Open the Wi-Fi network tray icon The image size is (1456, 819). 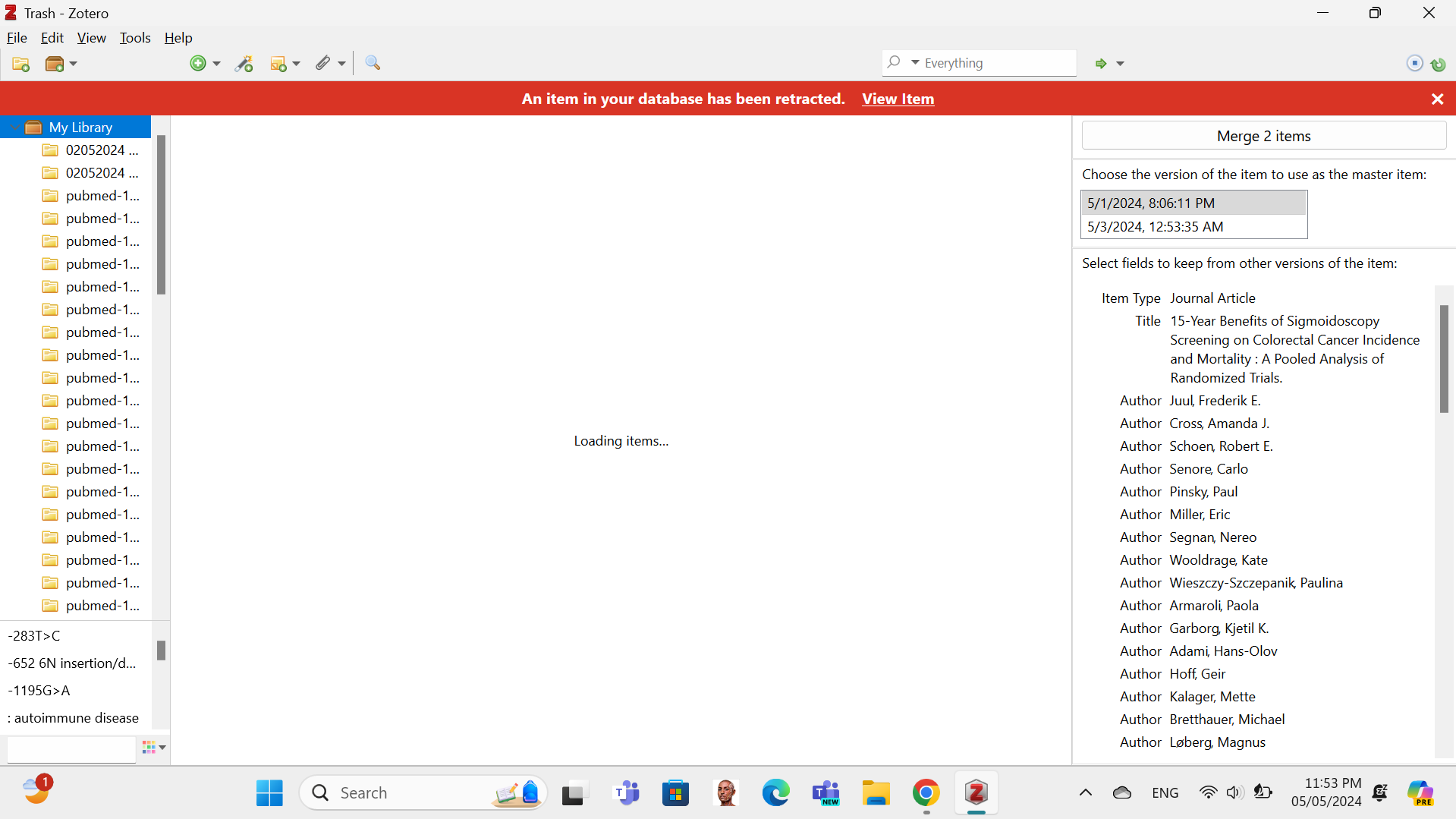click(1208, 793)
